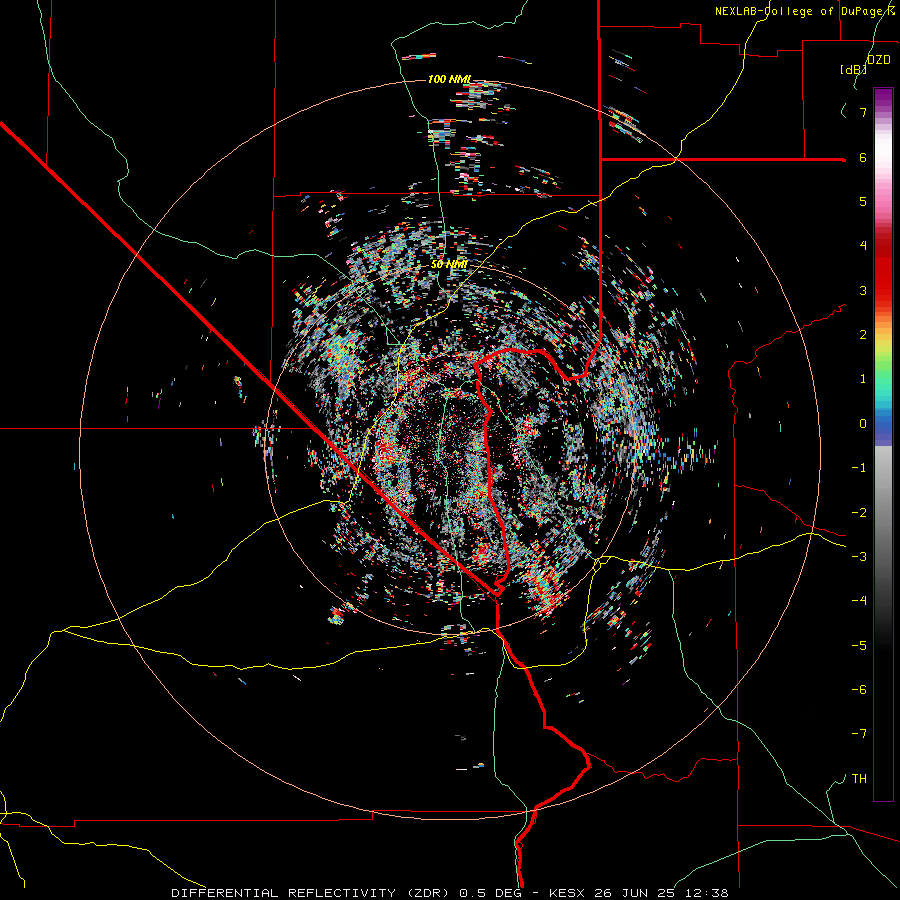Select the 1 value on the dB scale
Viewport: 900px width, 900px height.
click(863, 379)
